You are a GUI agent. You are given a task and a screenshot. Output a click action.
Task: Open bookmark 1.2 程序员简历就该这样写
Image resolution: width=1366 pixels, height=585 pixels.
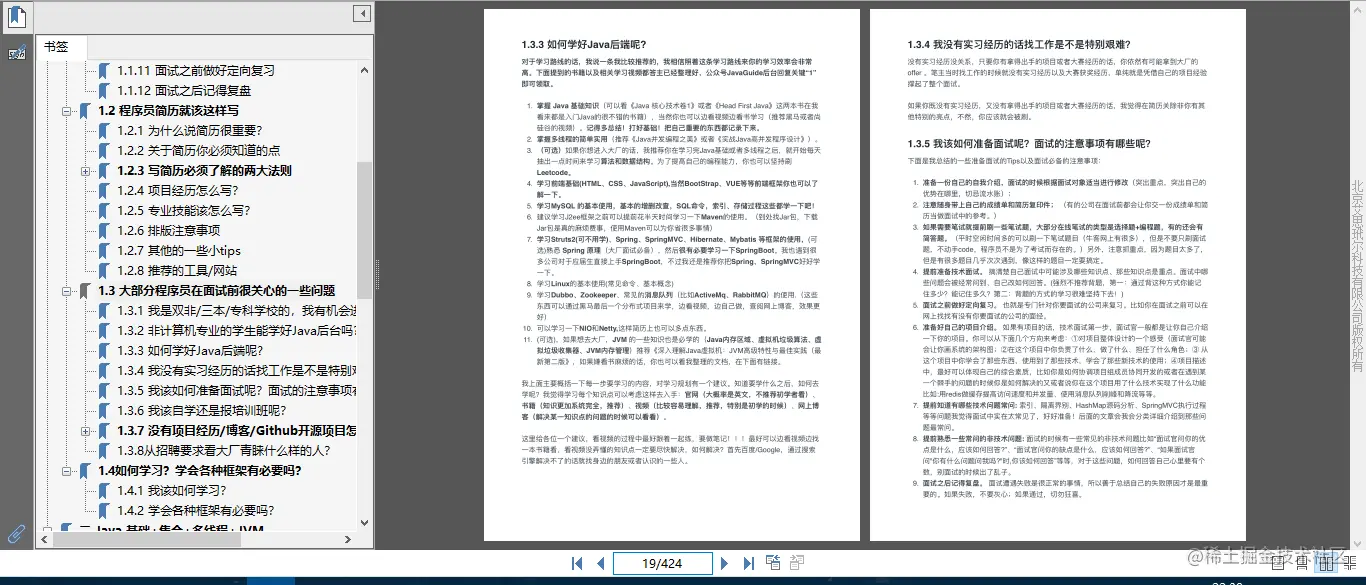coord(168,111)
